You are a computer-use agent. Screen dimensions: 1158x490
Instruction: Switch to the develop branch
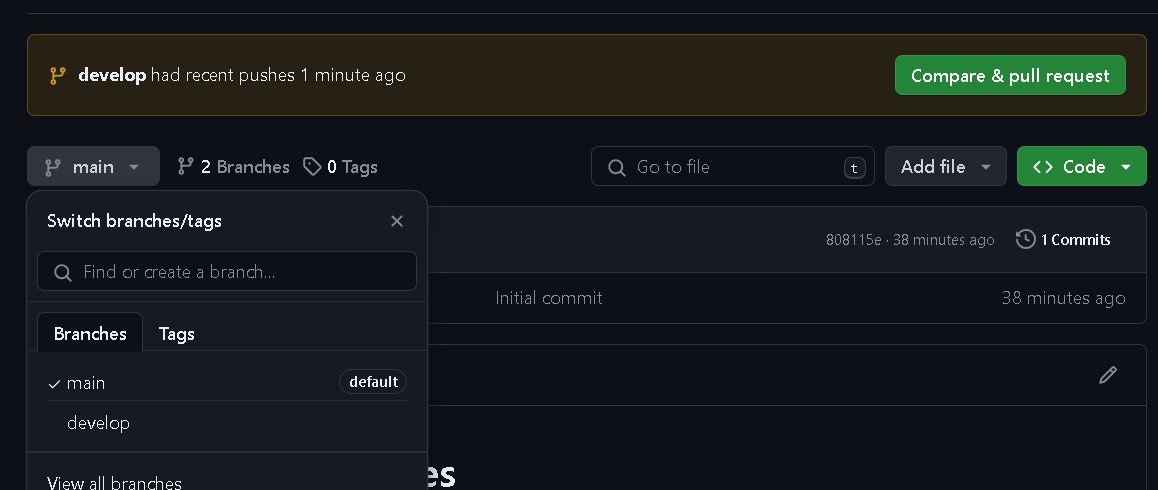pyautogui.click(x=98, y=423)
